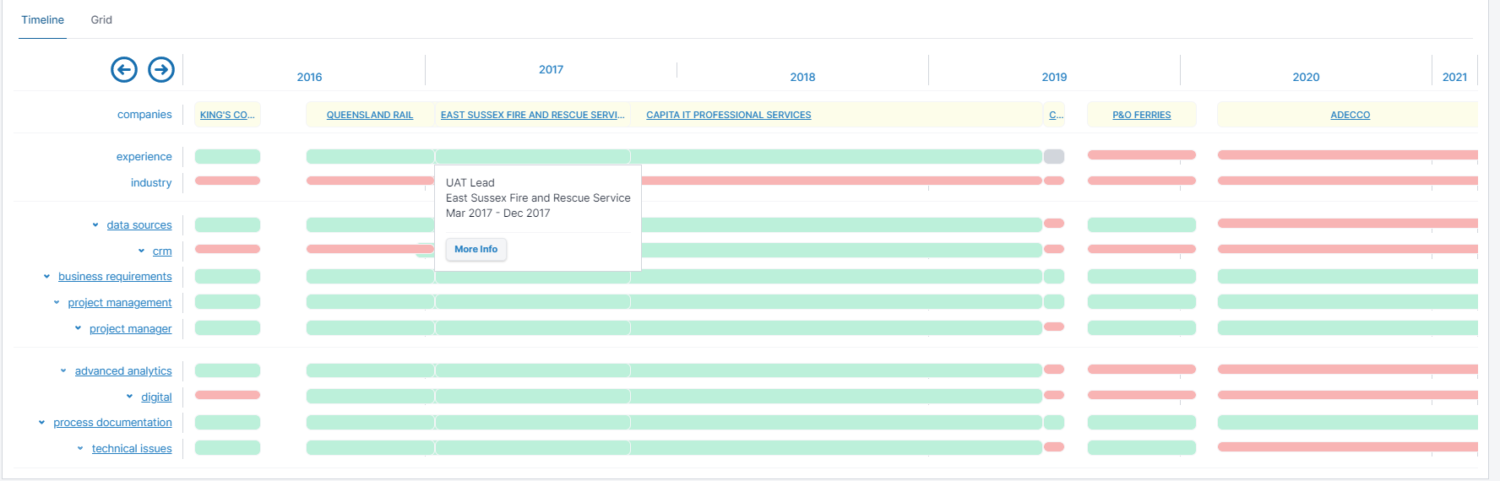Click industry bar under King's Co
The image size is (1500, 481).
click(x=227, y=181)
